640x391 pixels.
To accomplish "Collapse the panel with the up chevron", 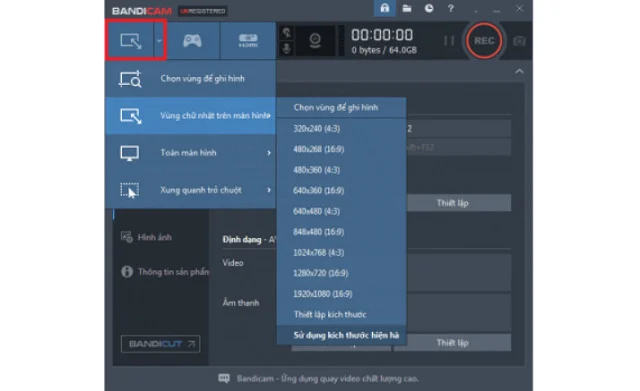I will 519,71.
